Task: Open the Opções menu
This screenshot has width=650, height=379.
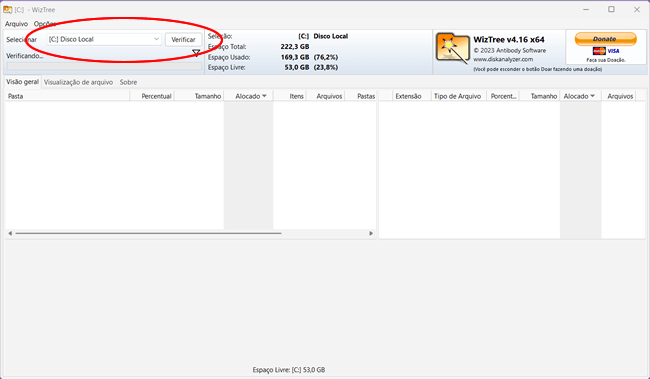Action: [45, 24]
